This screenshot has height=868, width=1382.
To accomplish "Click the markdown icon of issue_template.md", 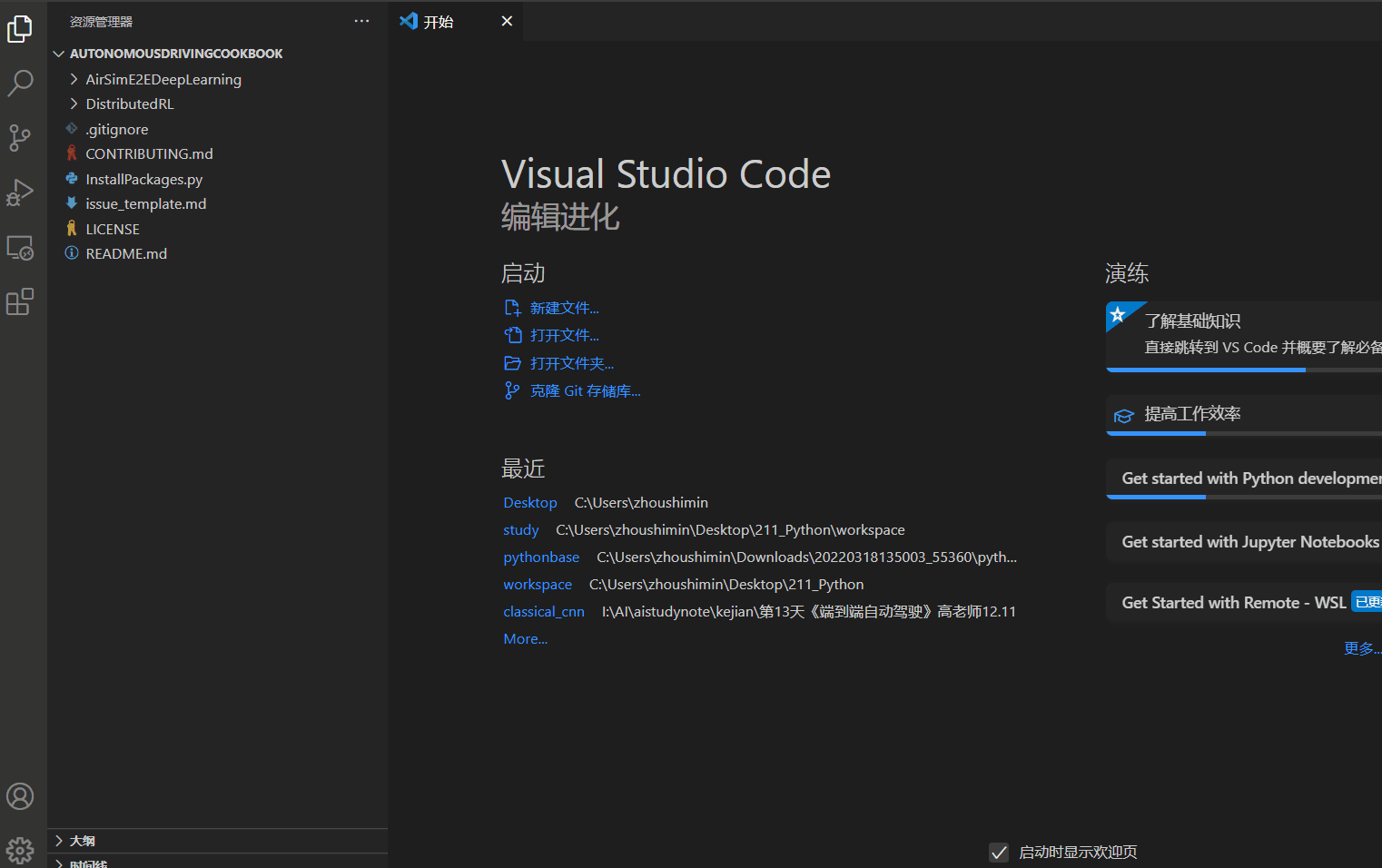I will pyautogui.click(x=72, y=203).
